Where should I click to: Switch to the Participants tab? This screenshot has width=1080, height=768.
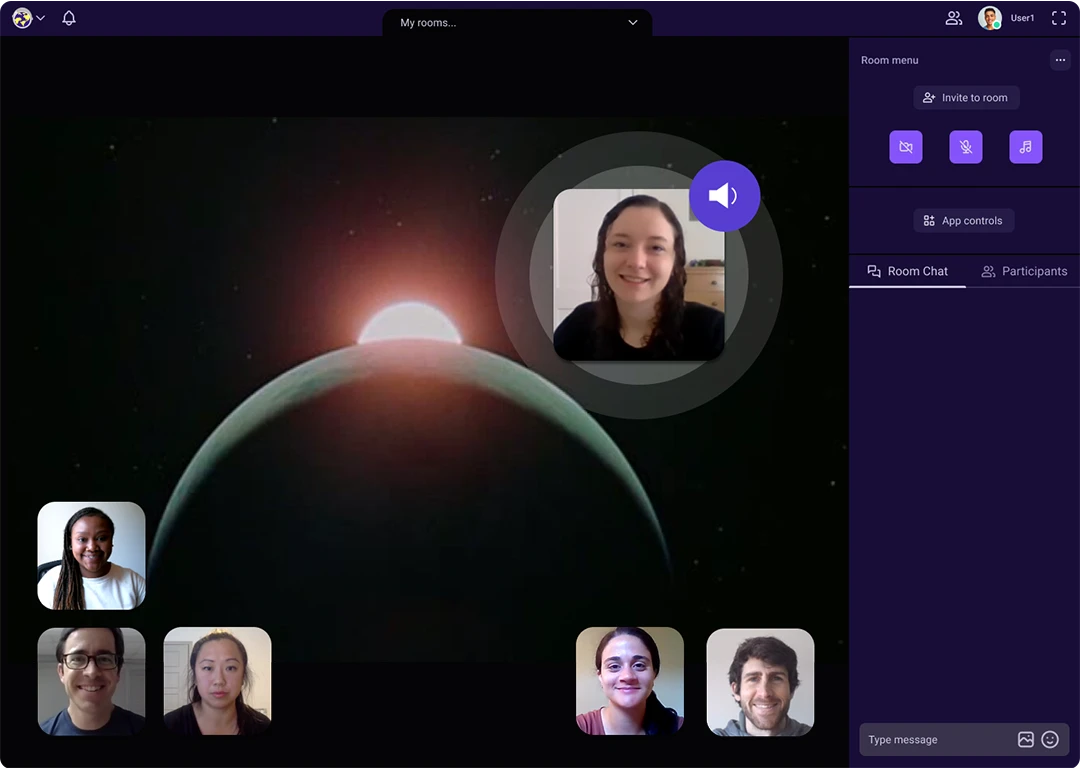(1024, 271)
